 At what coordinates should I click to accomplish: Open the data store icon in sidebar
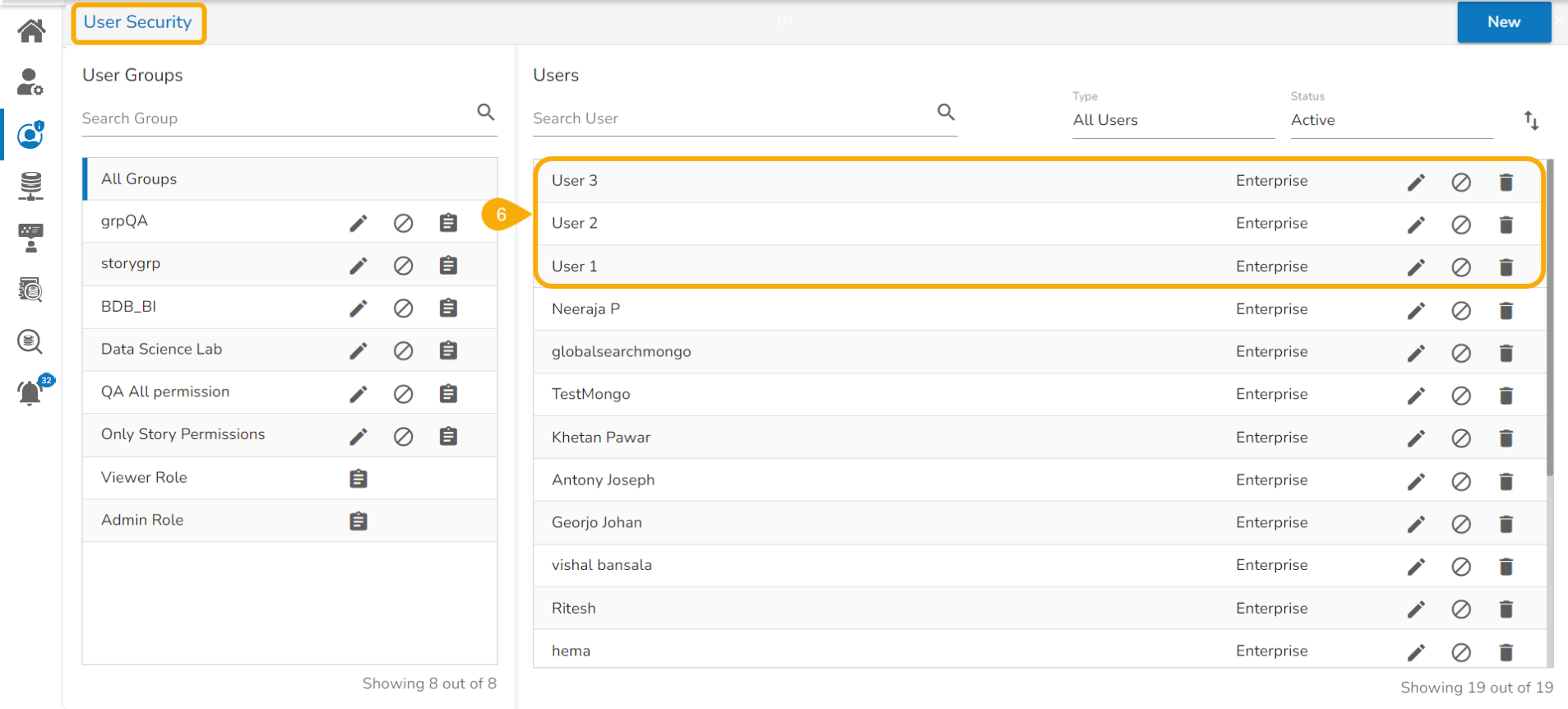31,186
